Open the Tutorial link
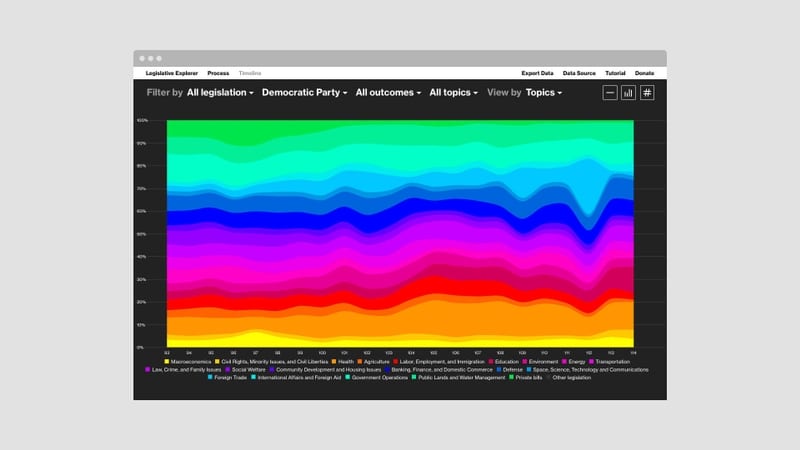This screenshot has width=800, height=450. pyautogui.click(x=615, y=73)
